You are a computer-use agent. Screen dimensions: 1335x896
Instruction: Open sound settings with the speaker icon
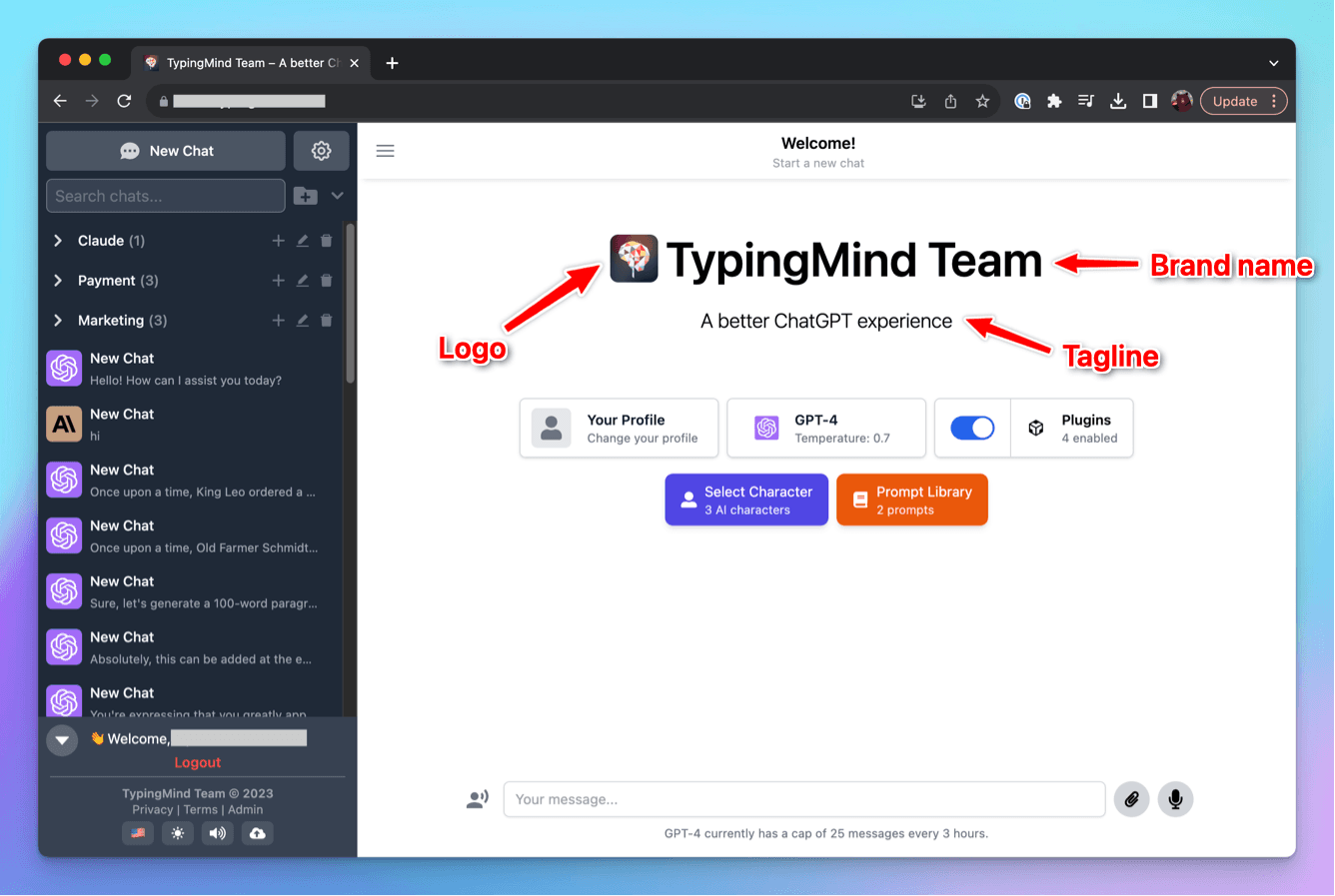tap(218, 833)
